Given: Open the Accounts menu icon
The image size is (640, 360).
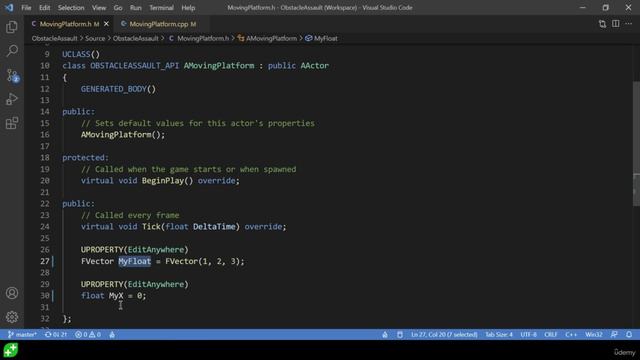Looking at the screenshot, I should click(12, 293).
